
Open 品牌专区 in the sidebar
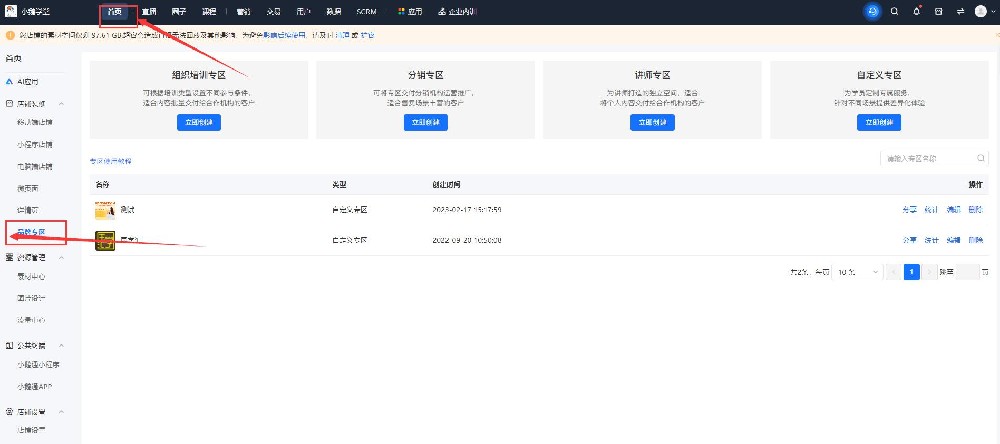click(x=32, y=232)
